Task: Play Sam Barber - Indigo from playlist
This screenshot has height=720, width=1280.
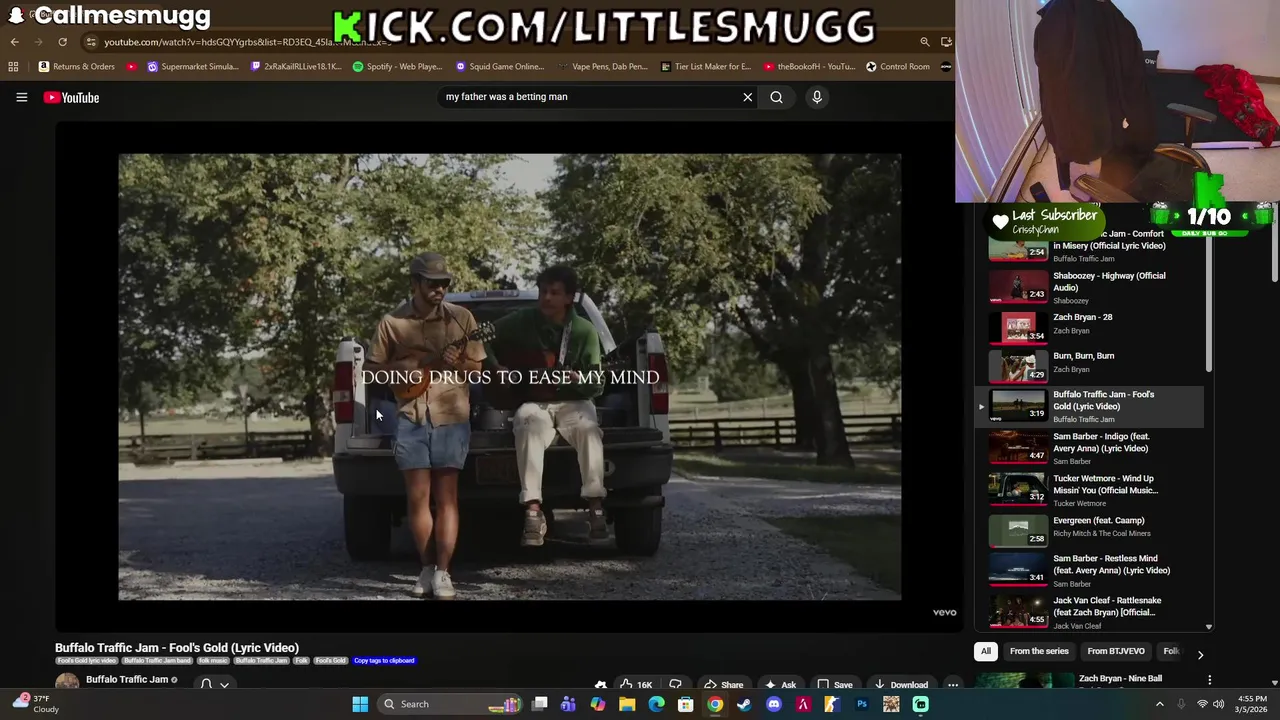Action: click(x=1090, y=449)
